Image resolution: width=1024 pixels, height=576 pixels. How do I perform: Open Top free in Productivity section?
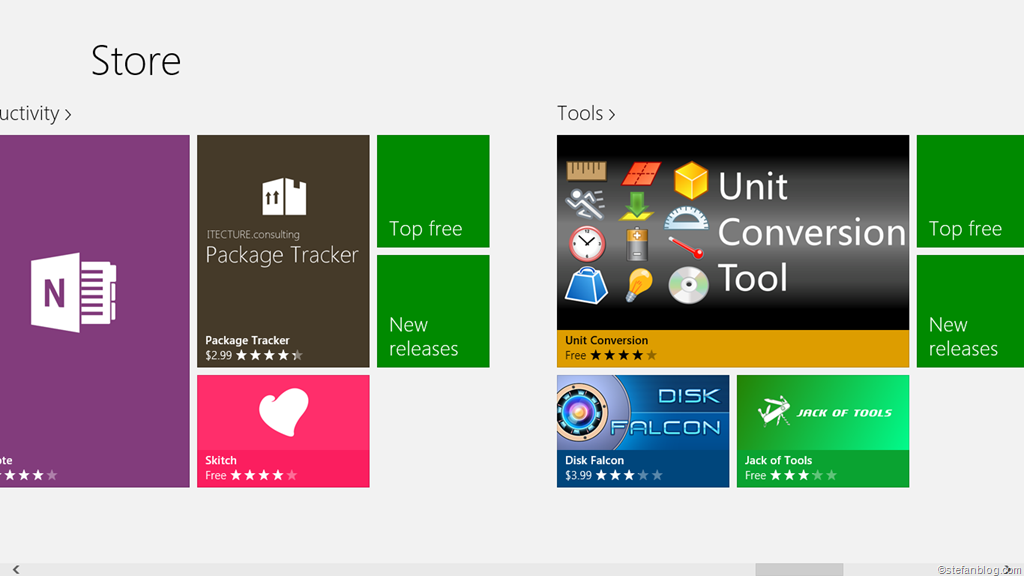(433, 191)
